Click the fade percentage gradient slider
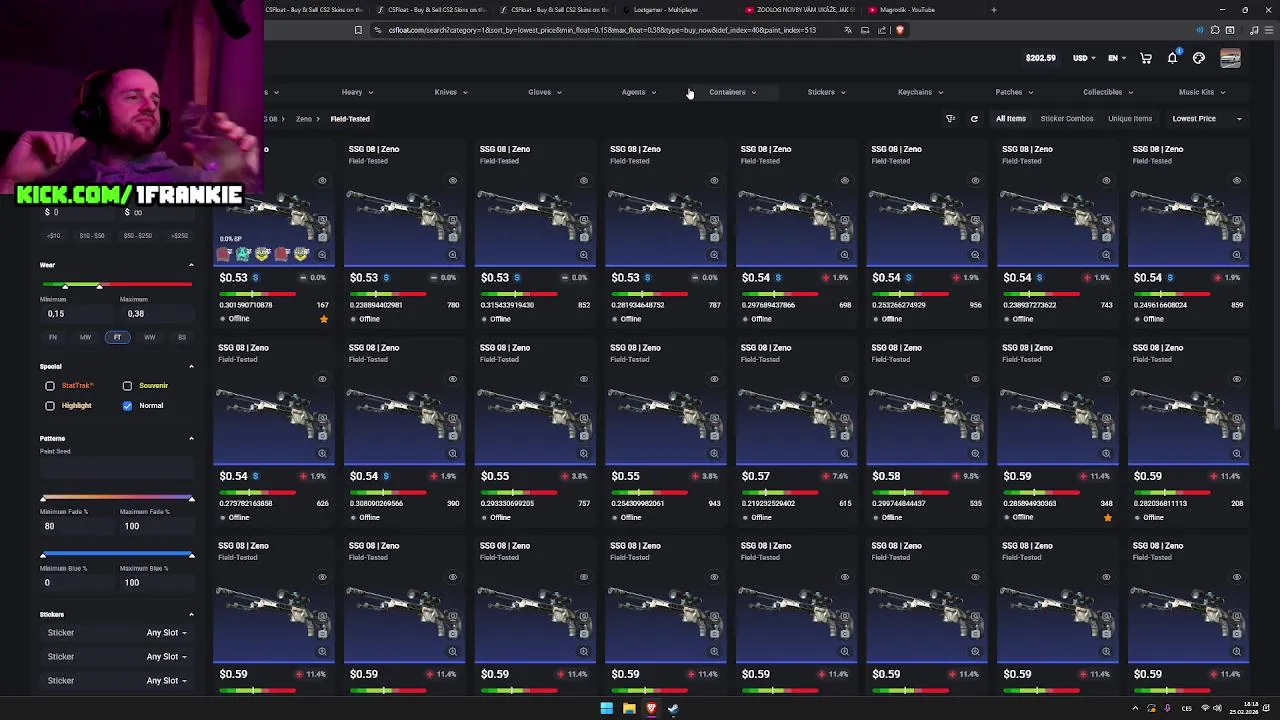The height and width of the screenshot is (720, 1280). click(117, 498)
